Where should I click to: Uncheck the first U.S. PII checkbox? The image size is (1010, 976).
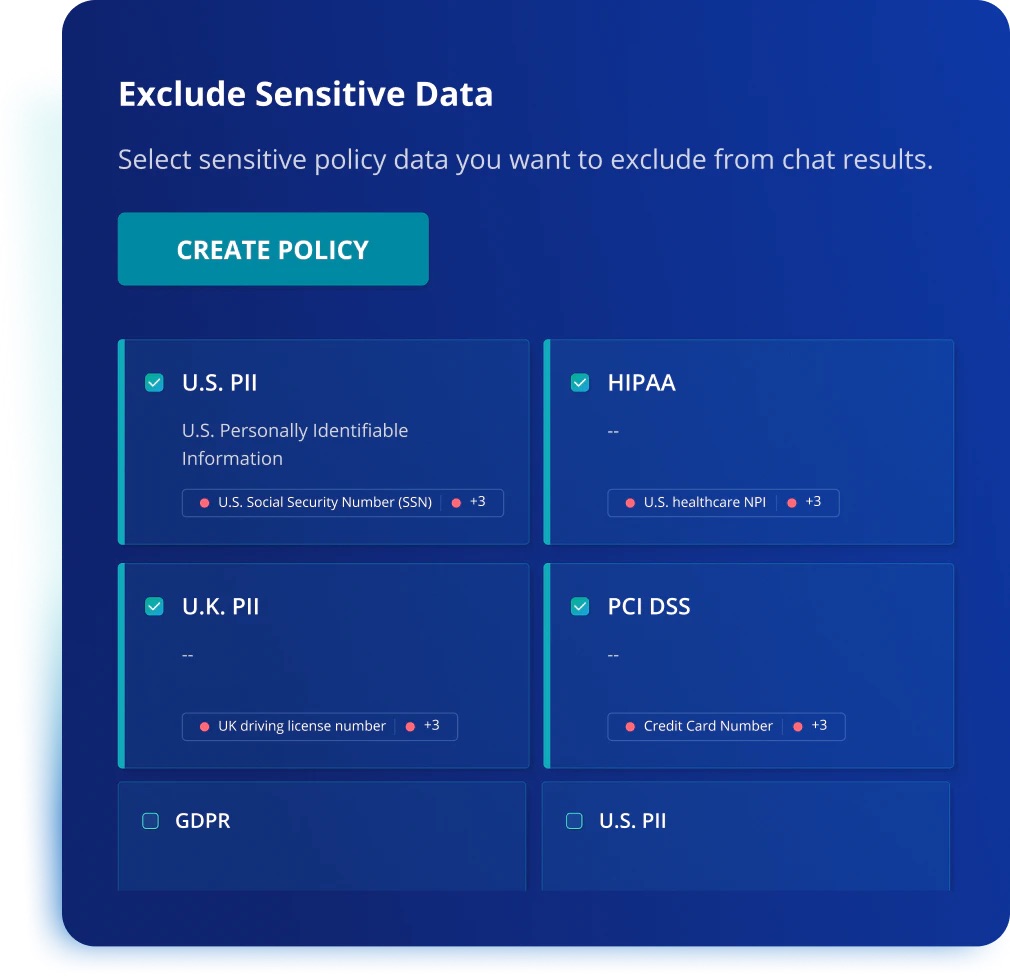coord(154,382)
